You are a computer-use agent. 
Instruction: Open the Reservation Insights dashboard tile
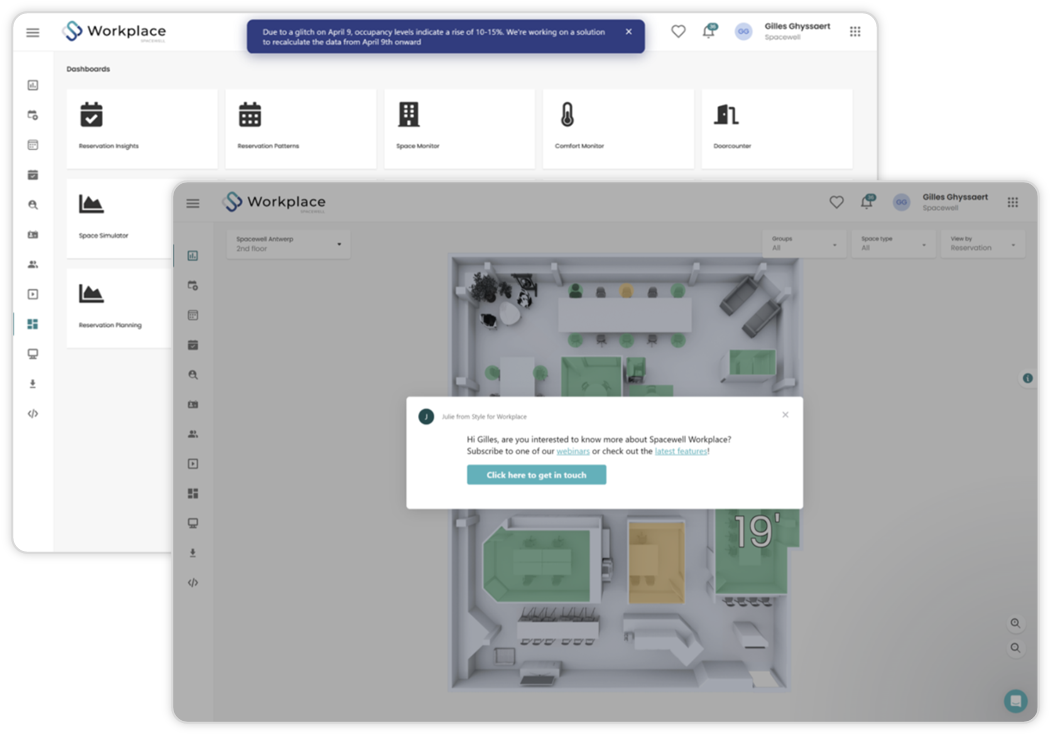click(x=142, y=129)
